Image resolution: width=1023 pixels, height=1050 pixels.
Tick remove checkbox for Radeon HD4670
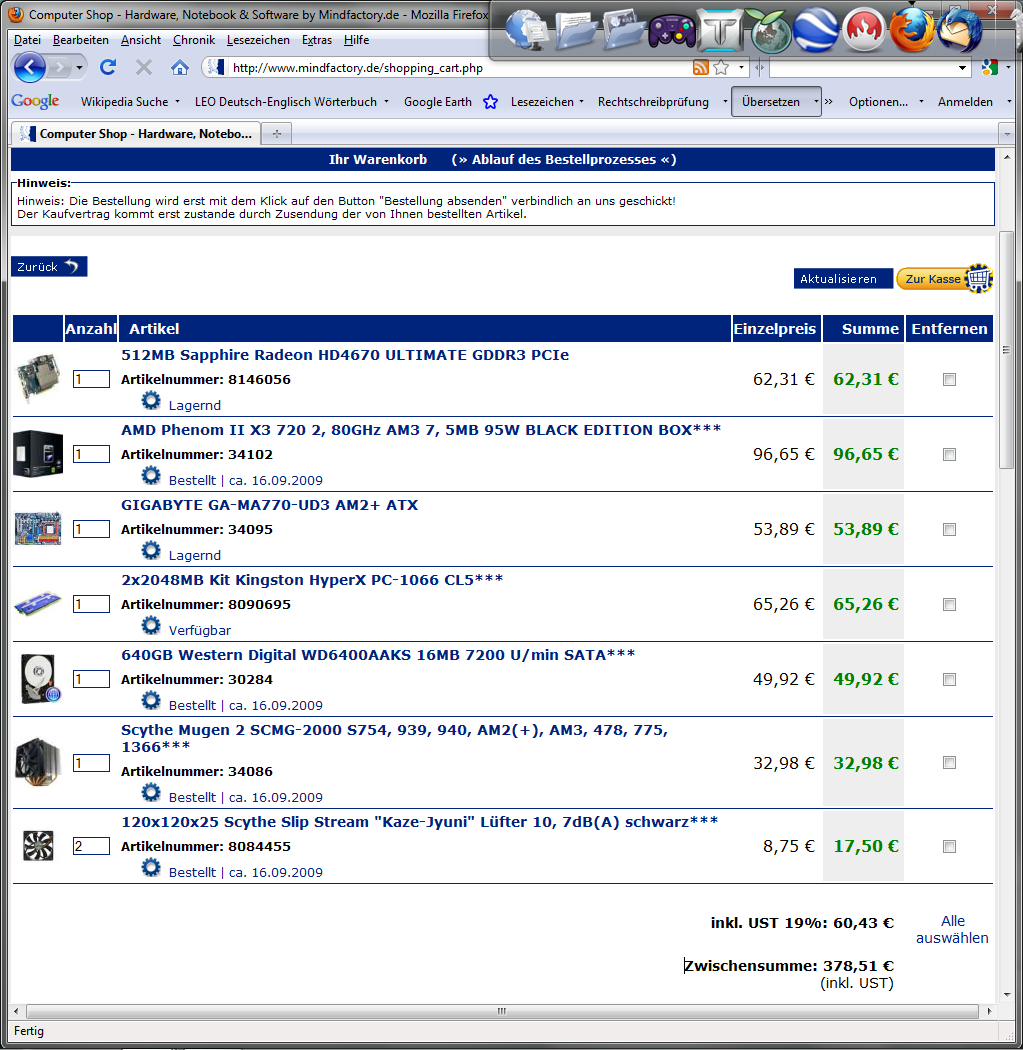point(949,380)
